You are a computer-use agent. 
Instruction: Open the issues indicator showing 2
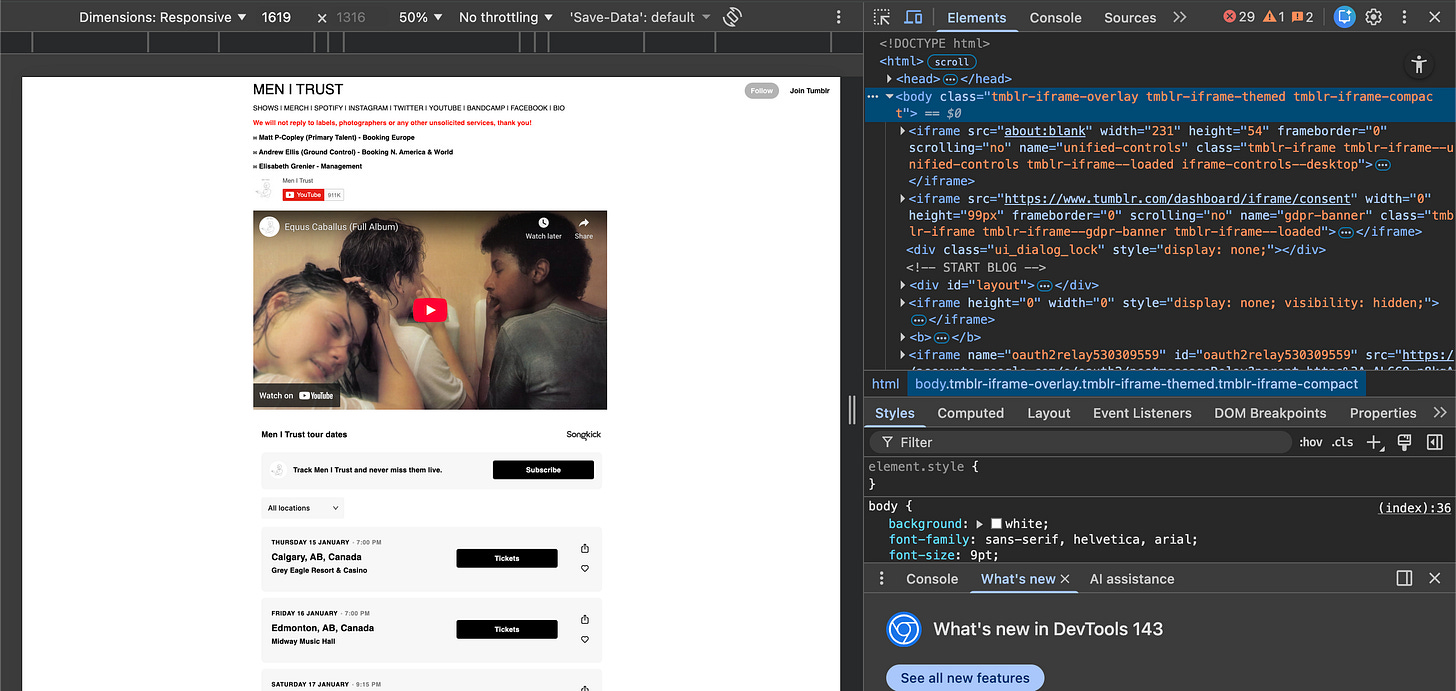1303,17
